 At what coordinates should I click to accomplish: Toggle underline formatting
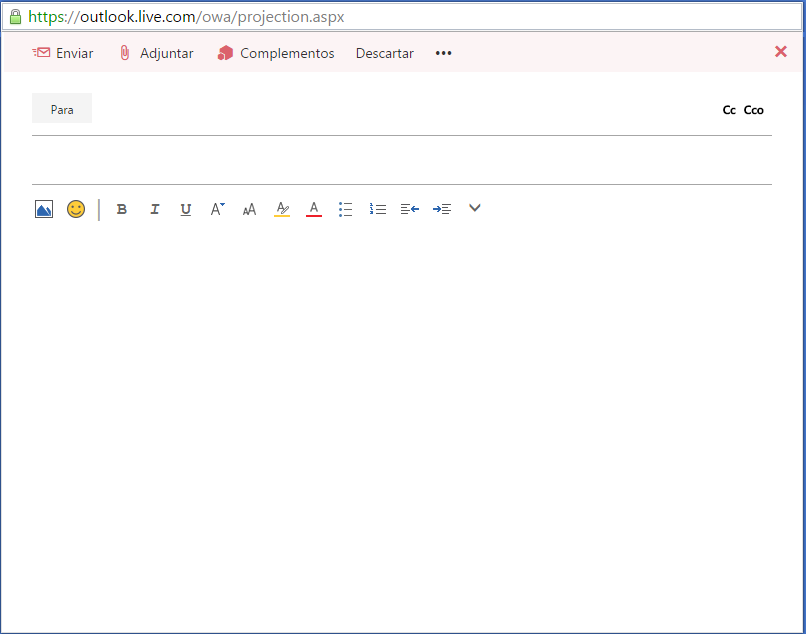point(186,209)
